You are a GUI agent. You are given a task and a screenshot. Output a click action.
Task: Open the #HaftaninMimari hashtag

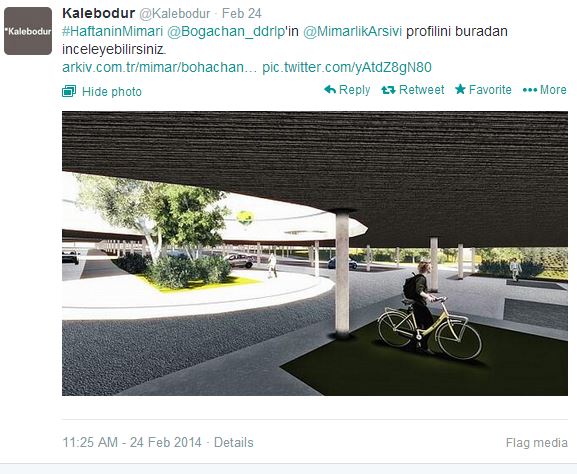[112, 32]
